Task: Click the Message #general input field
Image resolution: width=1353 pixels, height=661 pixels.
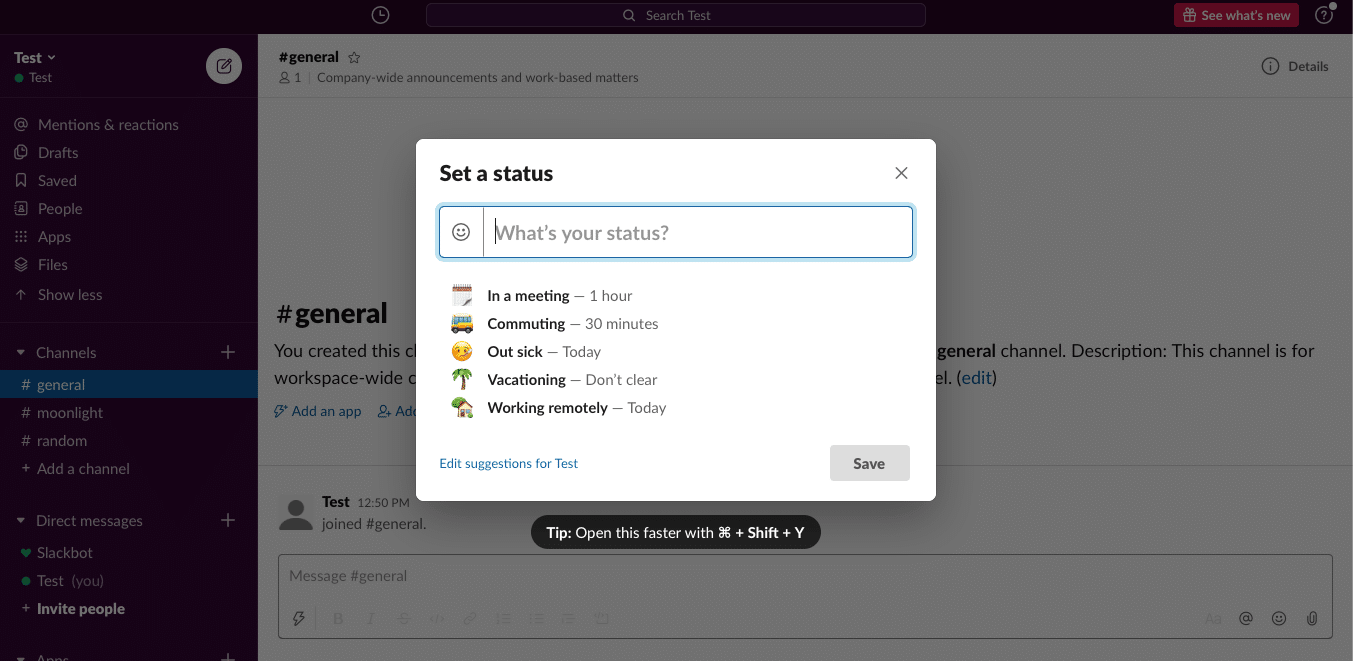Action: pos(805,577)
